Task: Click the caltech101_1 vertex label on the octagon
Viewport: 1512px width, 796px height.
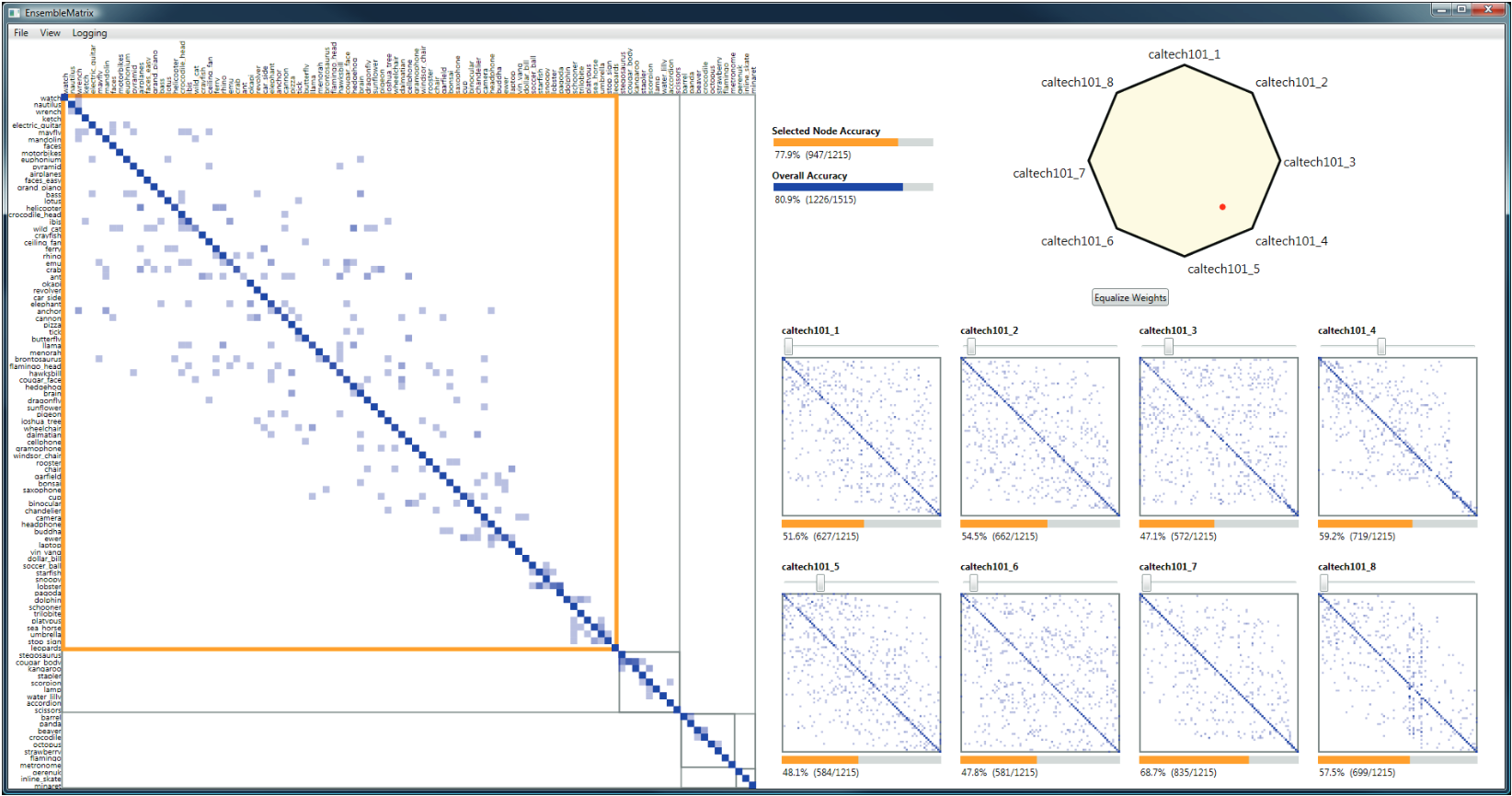Action: pyautogui.click(x=1184, y=54)
